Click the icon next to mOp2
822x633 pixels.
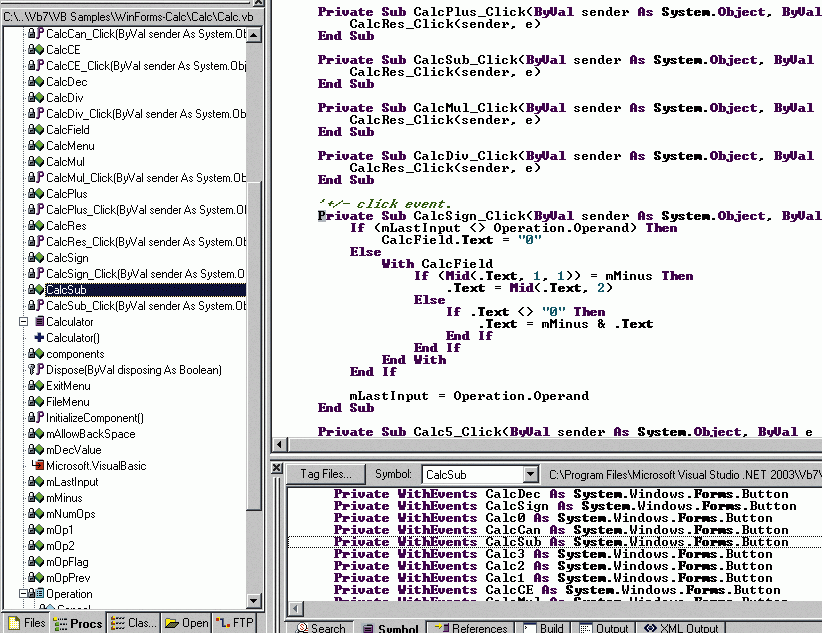point(36,546)
